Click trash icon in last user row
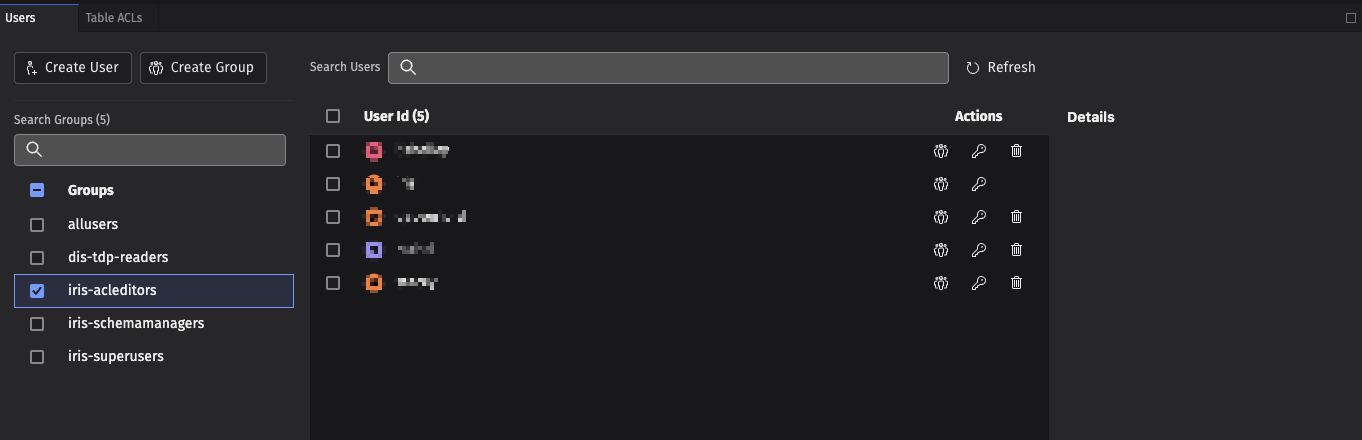Screen dimensions: 1362x440 1016,283
